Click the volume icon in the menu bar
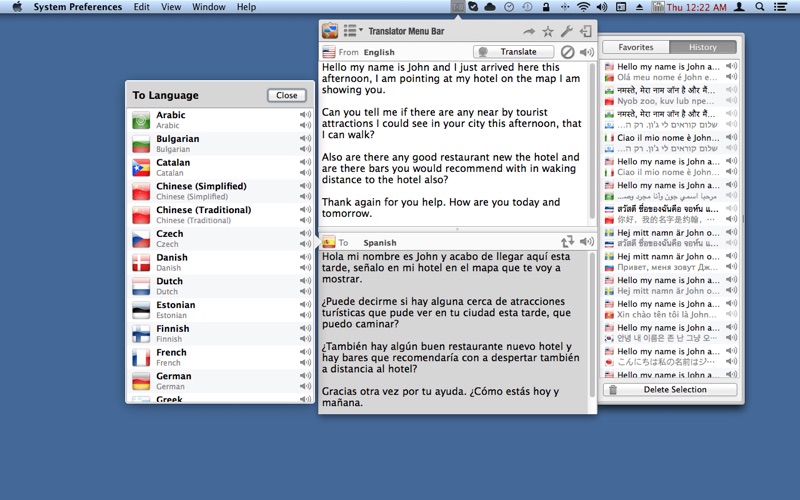This screenshot has height=500, width=800. point(602,7)
